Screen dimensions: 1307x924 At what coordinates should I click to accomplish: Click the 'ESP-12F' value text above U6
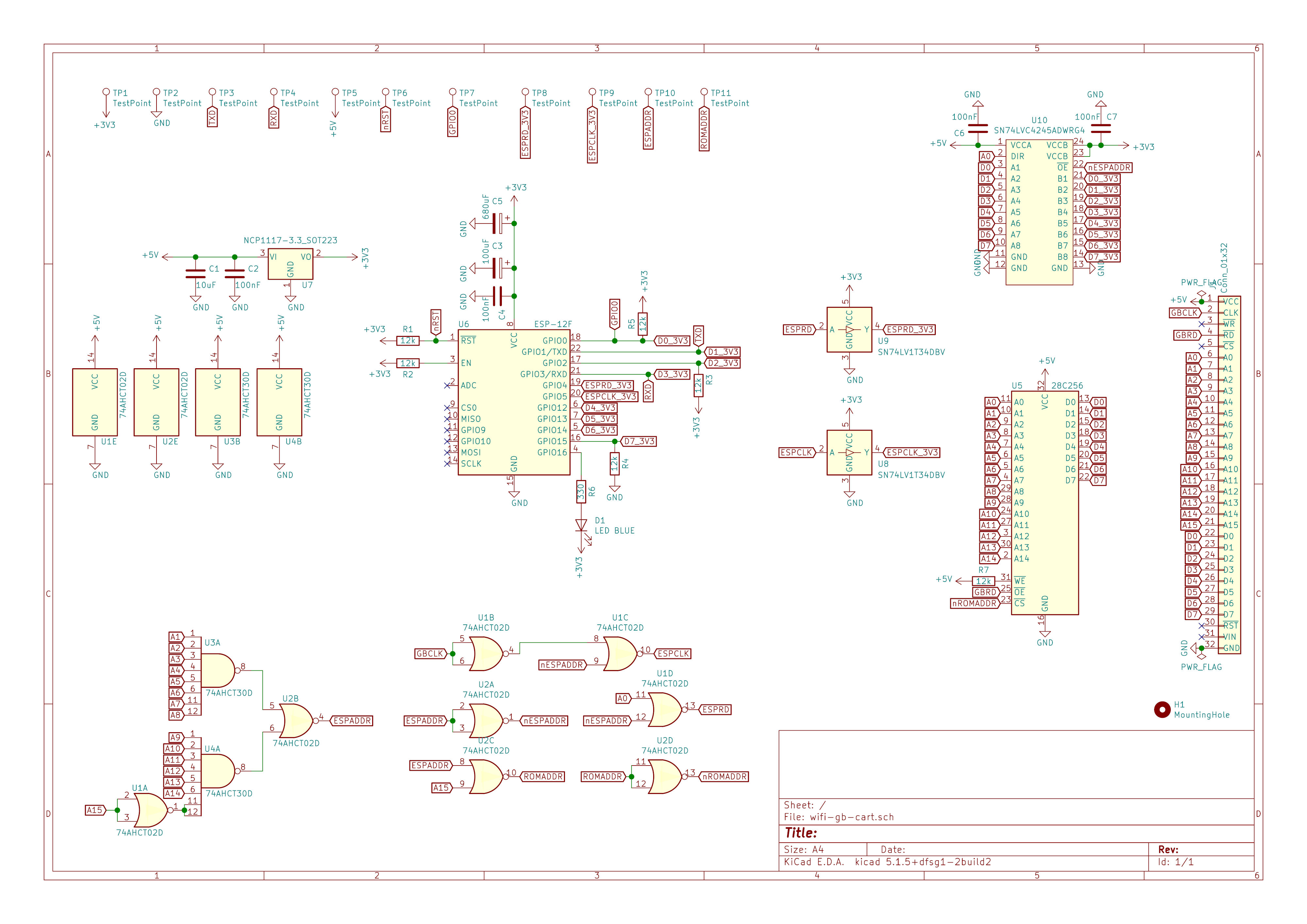[x=553, y=324]
